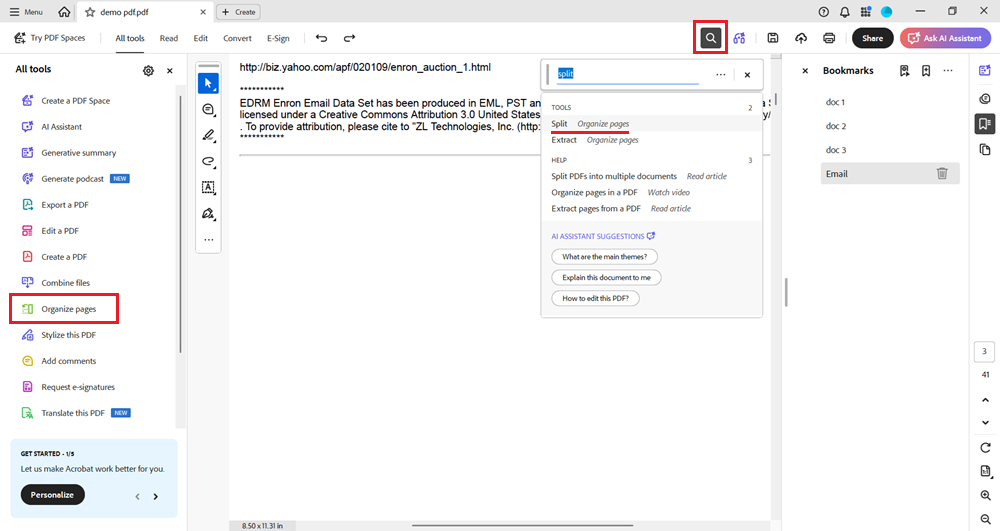The width and height of the screenshot is (1001, 531).
Task: Open search options ellipsis
Action: point(721,75)
